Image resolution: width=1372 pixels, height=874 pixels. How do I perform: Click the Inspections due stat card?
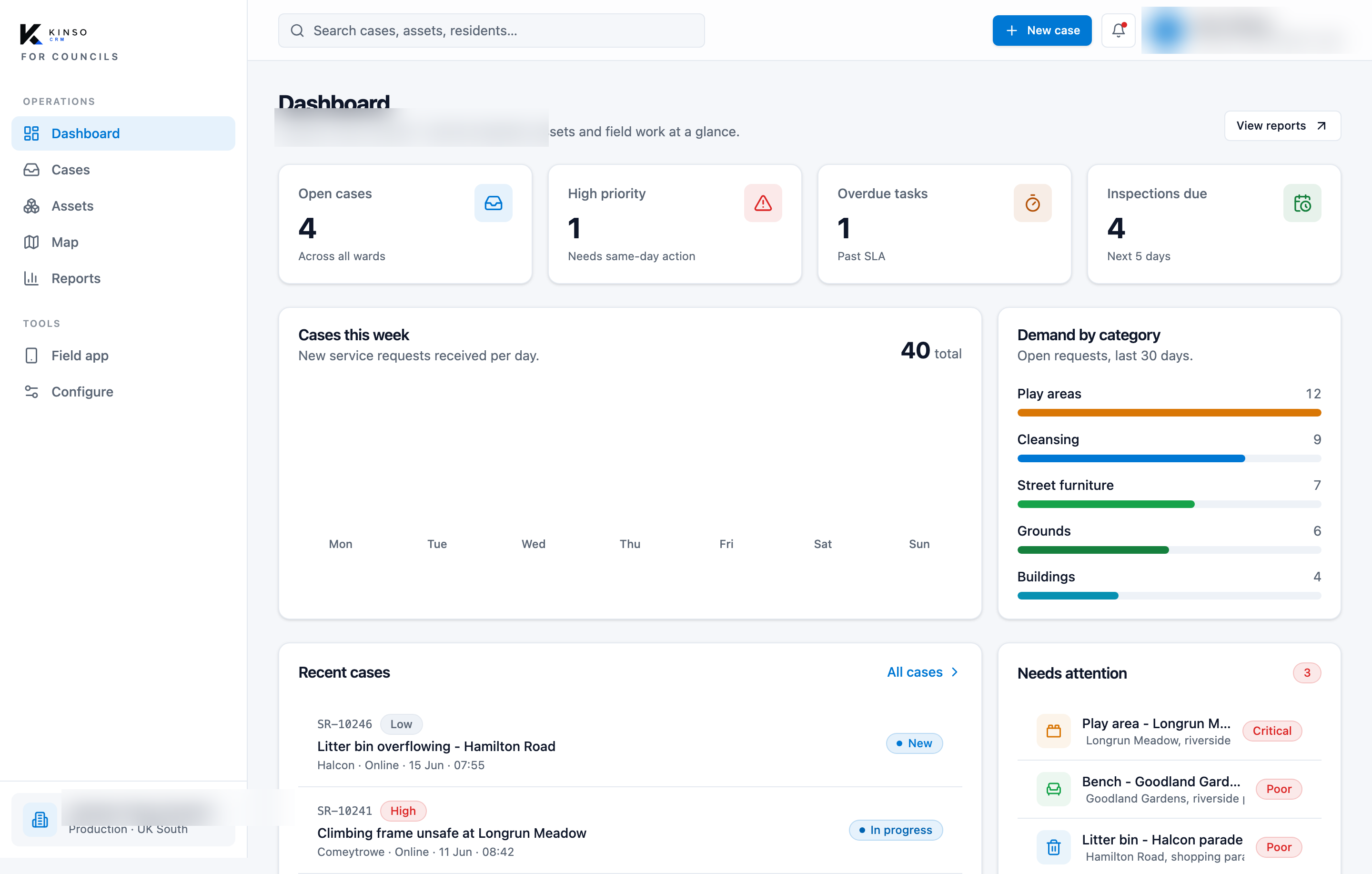pyautogui.click(x=1214, y=224)
